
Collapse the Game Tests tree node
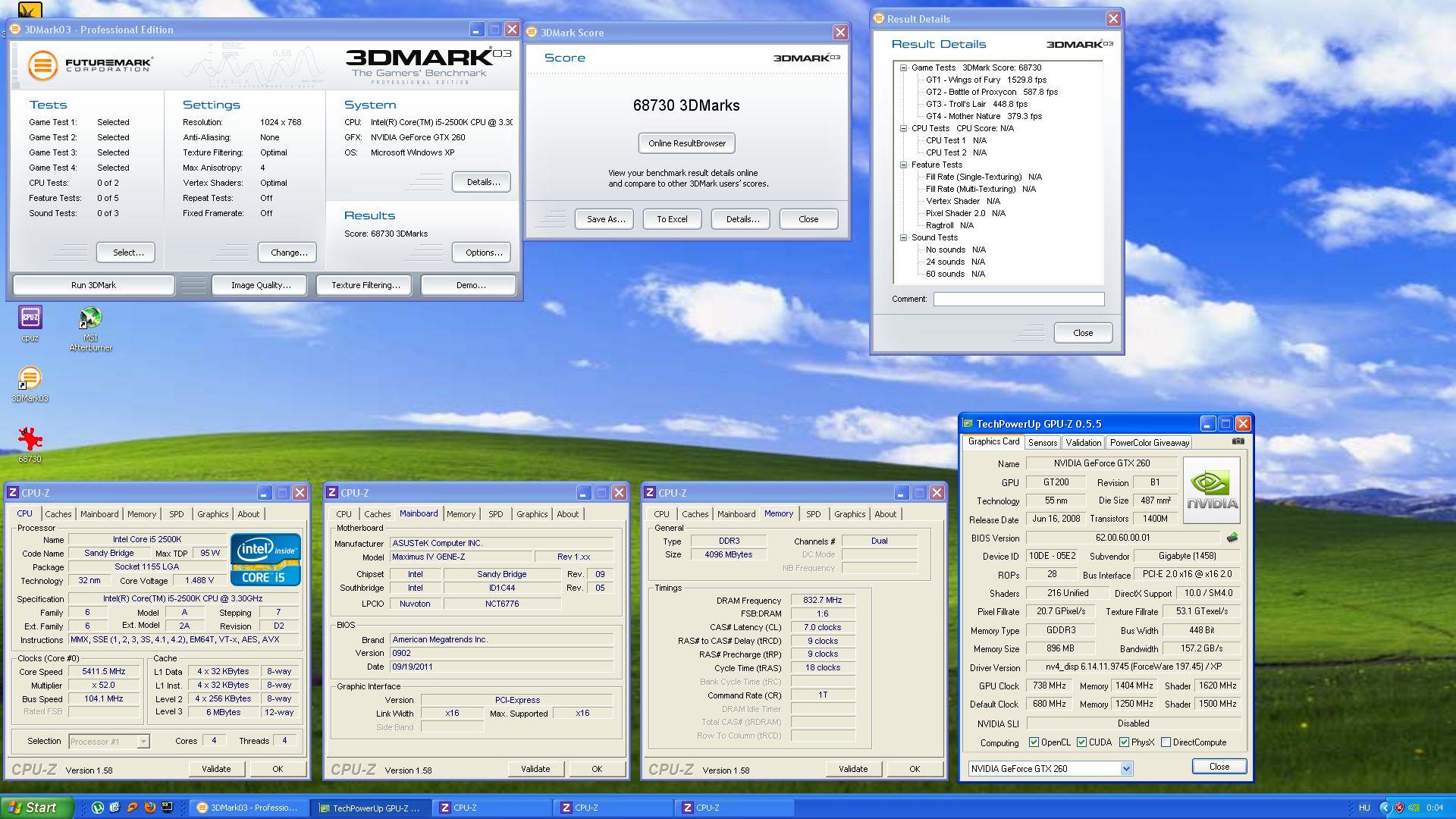pyautogui.click(x=903, y=67)
